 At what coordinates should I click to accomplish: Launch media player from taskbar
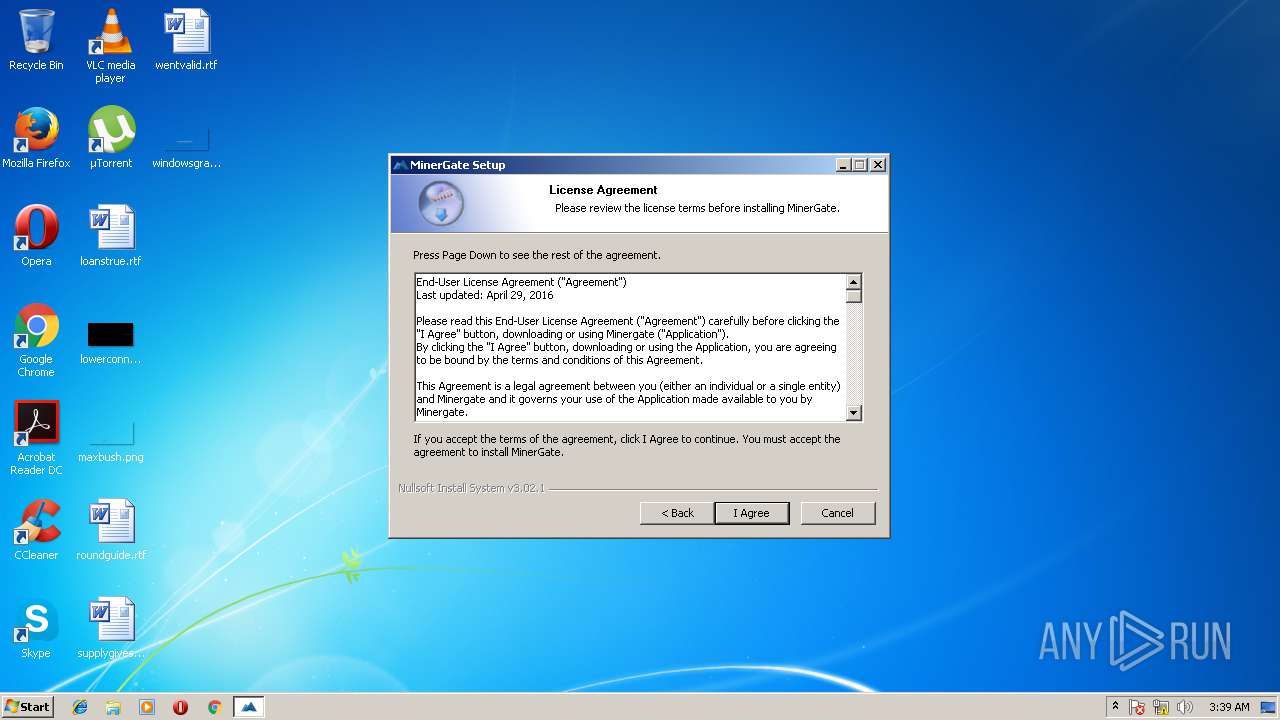[147, 707]
